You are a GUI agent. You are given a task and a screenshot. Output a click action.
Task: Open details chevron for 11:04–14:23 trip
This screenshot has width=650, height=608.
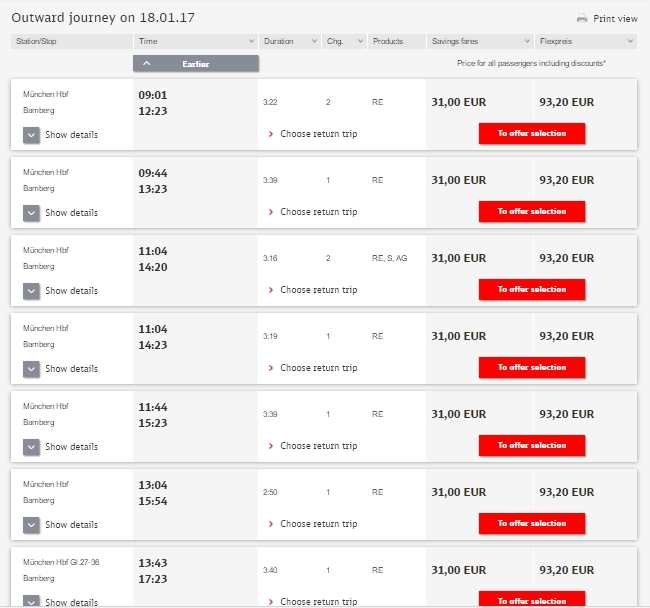[x=31, y=368]
